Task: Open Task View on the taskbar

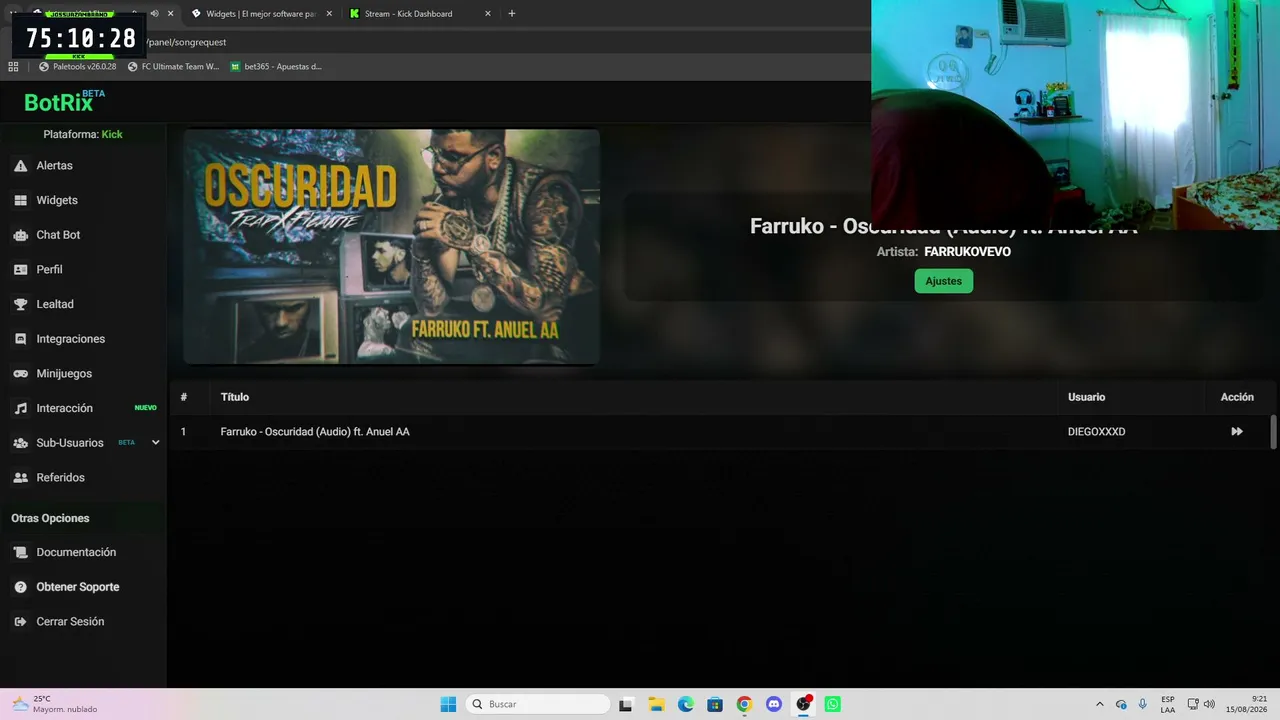Action: [x=626, y=704]
